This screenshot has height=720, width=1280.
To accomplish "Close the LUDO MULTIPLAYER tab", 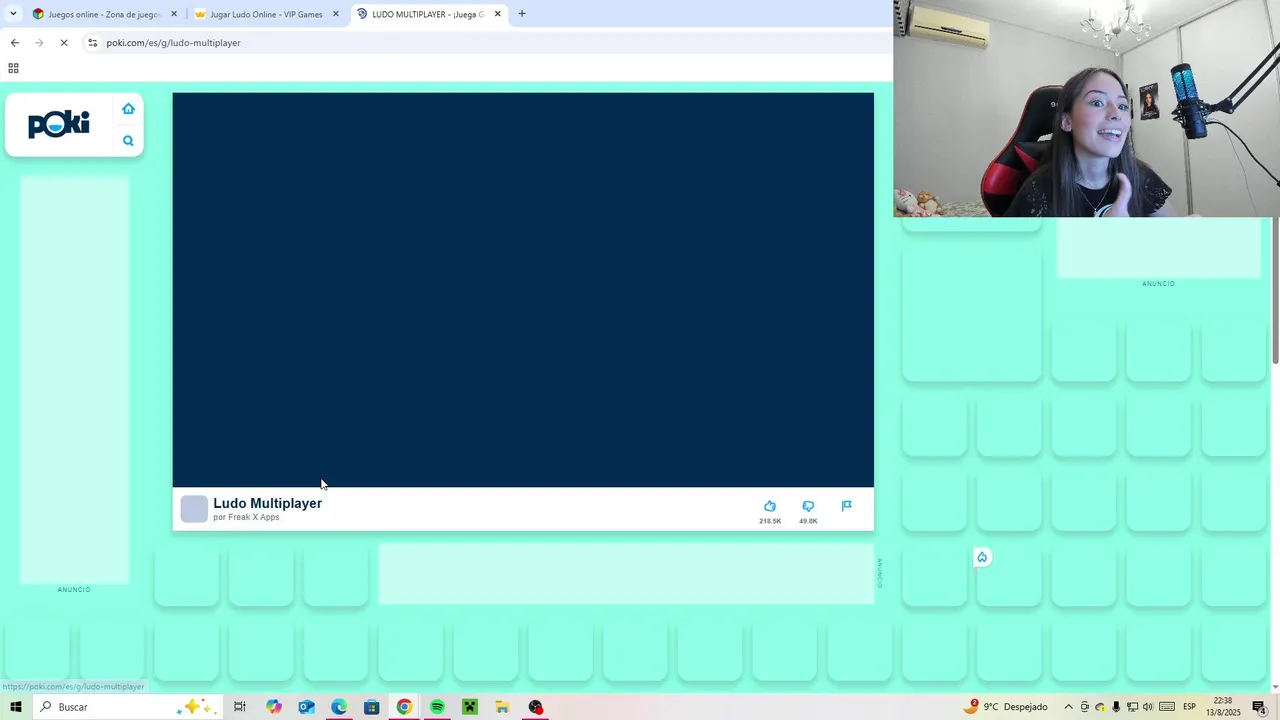I will click(497, 14).
